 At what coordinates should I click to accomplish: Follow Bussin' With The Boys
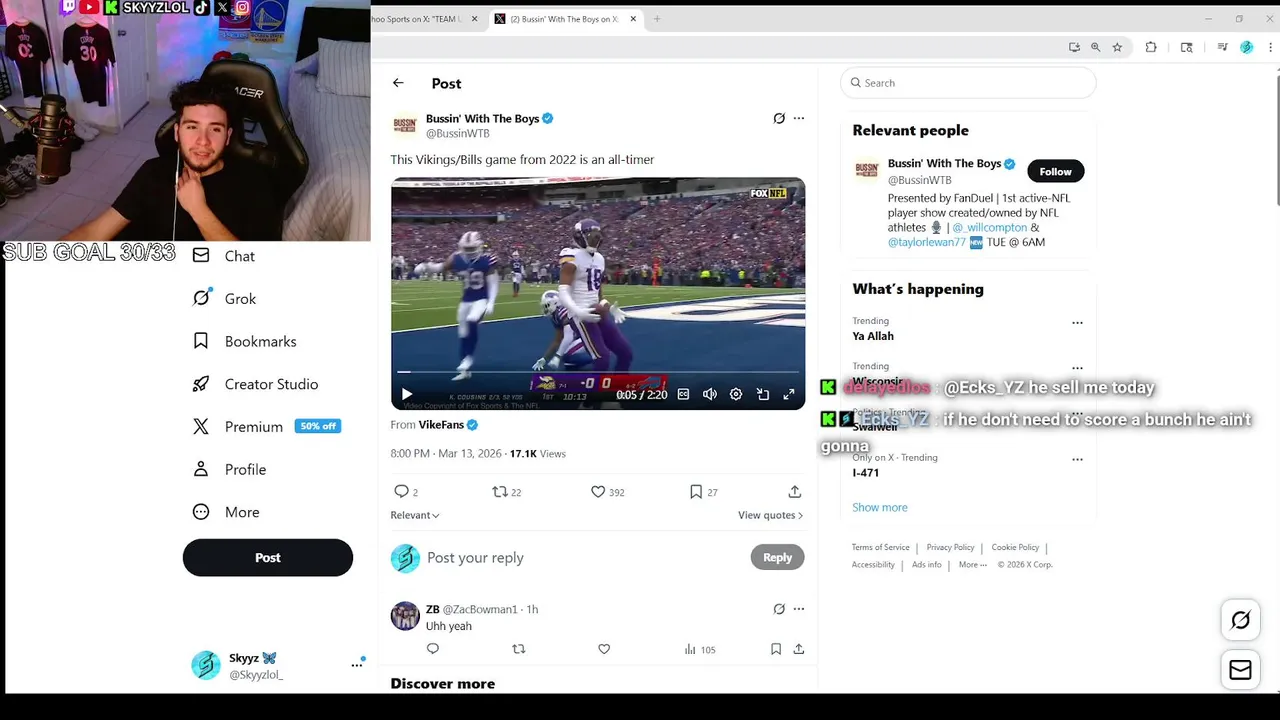[1055, 171]
